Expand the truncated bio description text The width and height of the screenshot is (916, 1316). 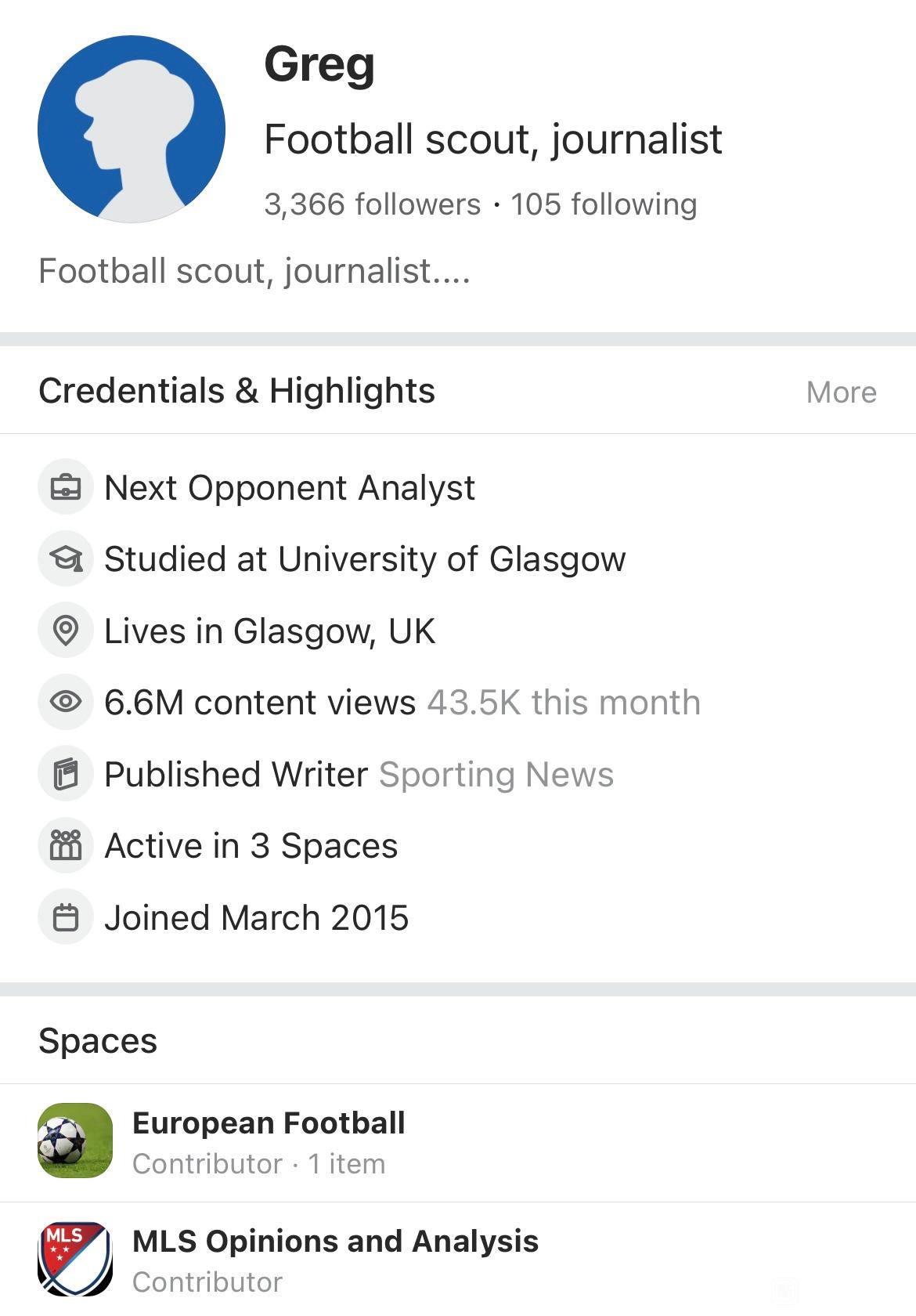click(x=254, y=272)
